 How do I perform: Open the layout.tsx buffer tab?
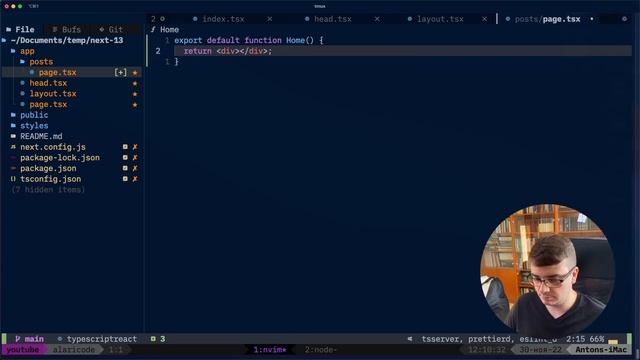point(440,19)
